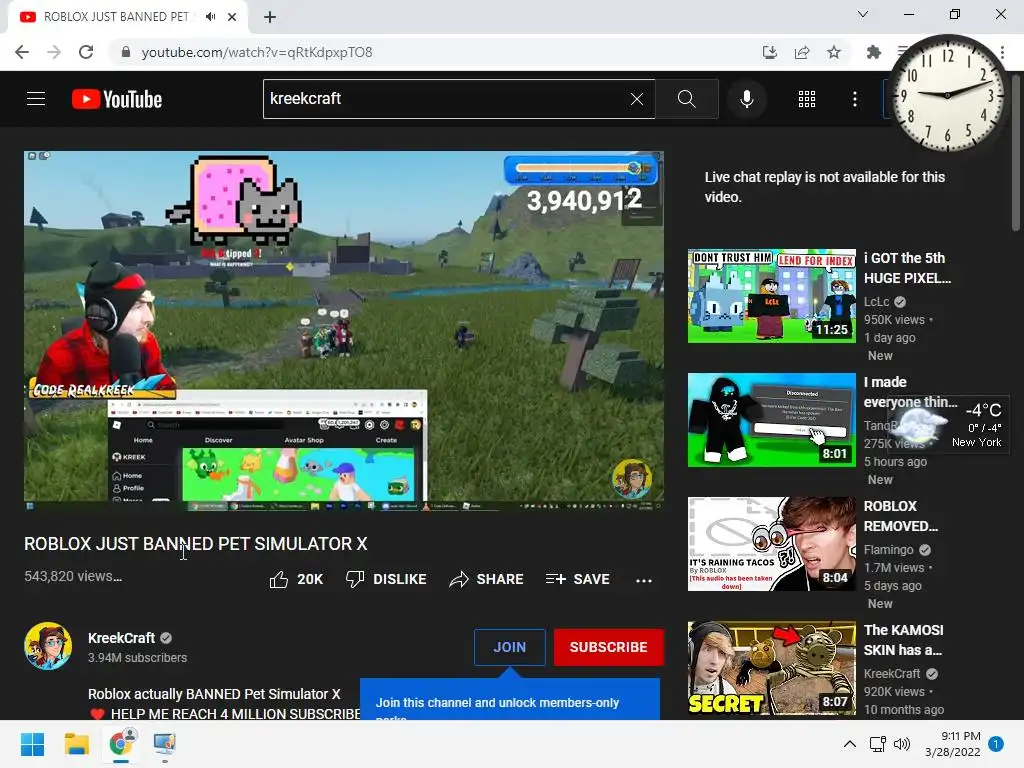Open notification center badge

tap(995, 744)
